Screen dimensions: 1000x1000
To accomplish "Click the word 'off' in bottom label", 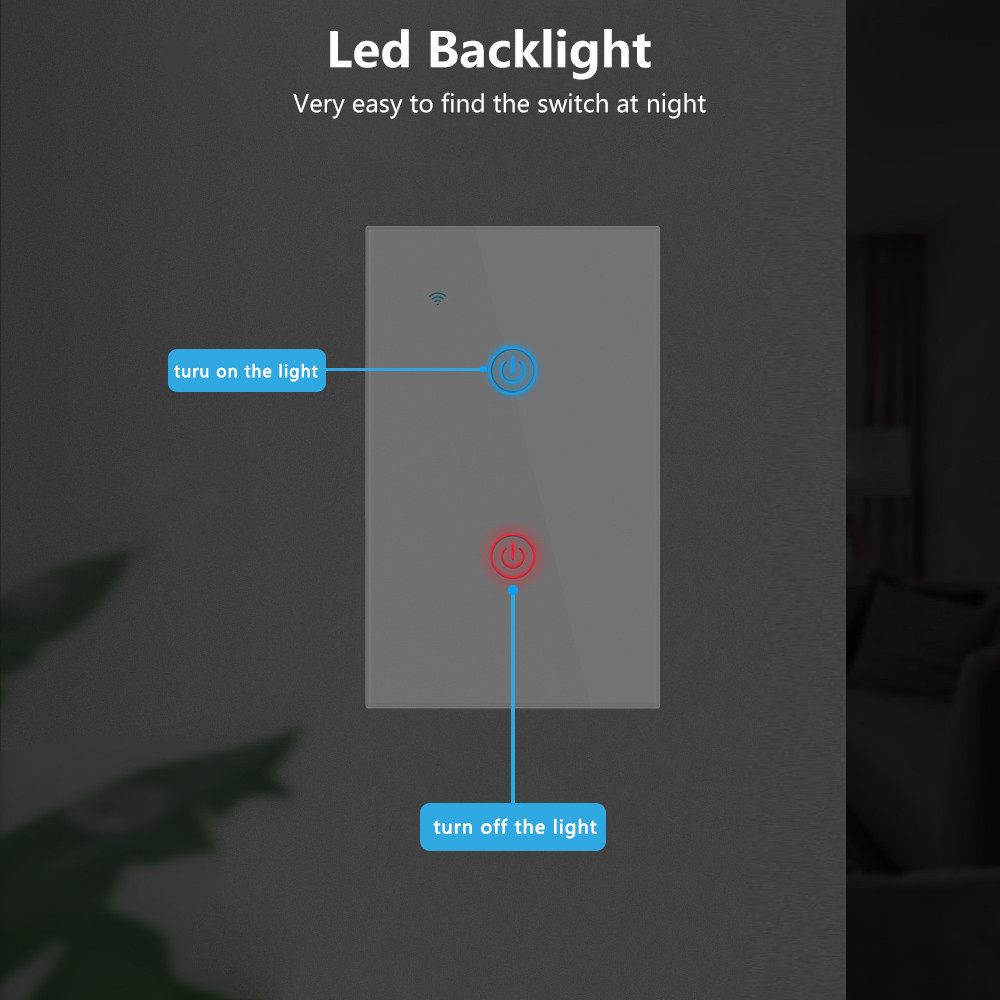I will coord(494,827).
